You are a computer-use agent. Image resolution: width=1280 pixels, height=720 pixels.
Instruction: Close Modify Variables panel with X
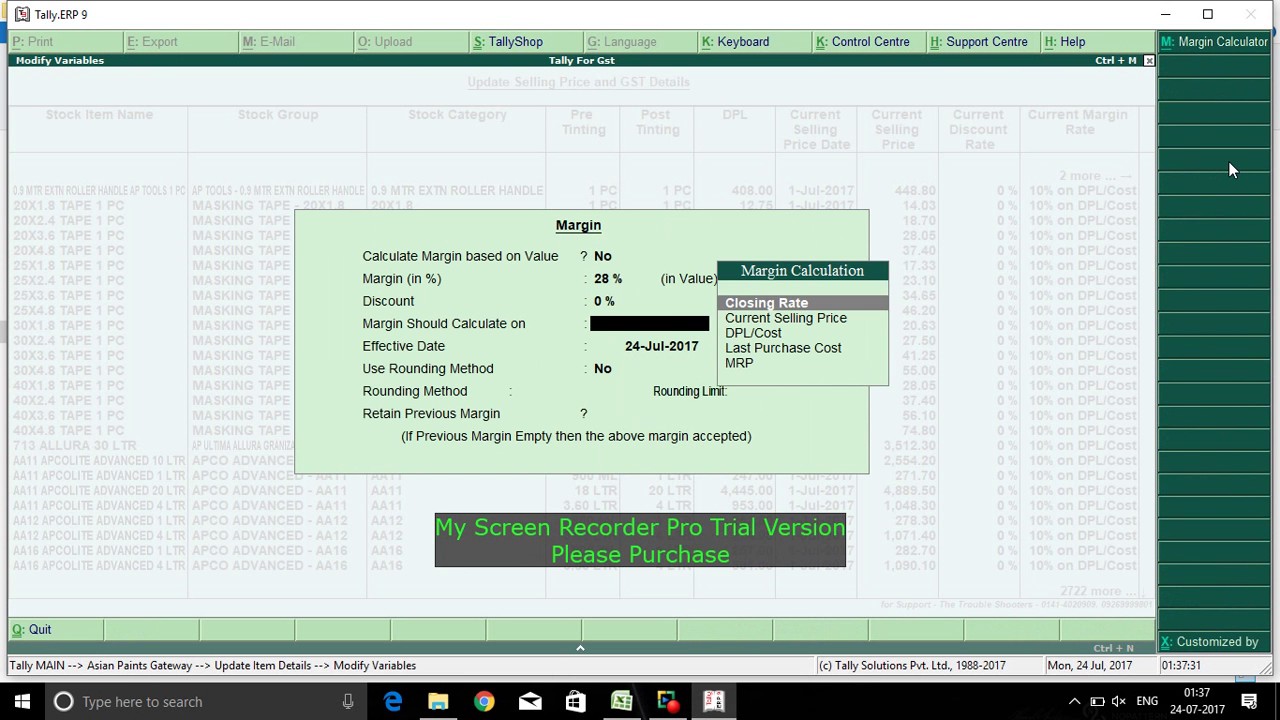click(1149, 61)
